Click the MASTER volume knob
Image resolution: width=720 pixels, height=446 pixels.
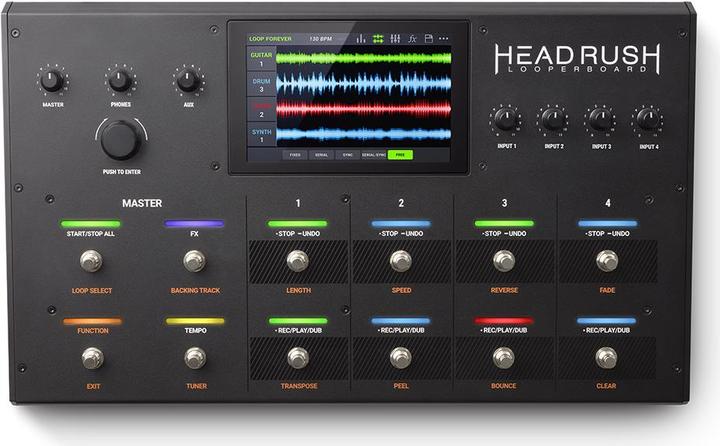point(52,81)
